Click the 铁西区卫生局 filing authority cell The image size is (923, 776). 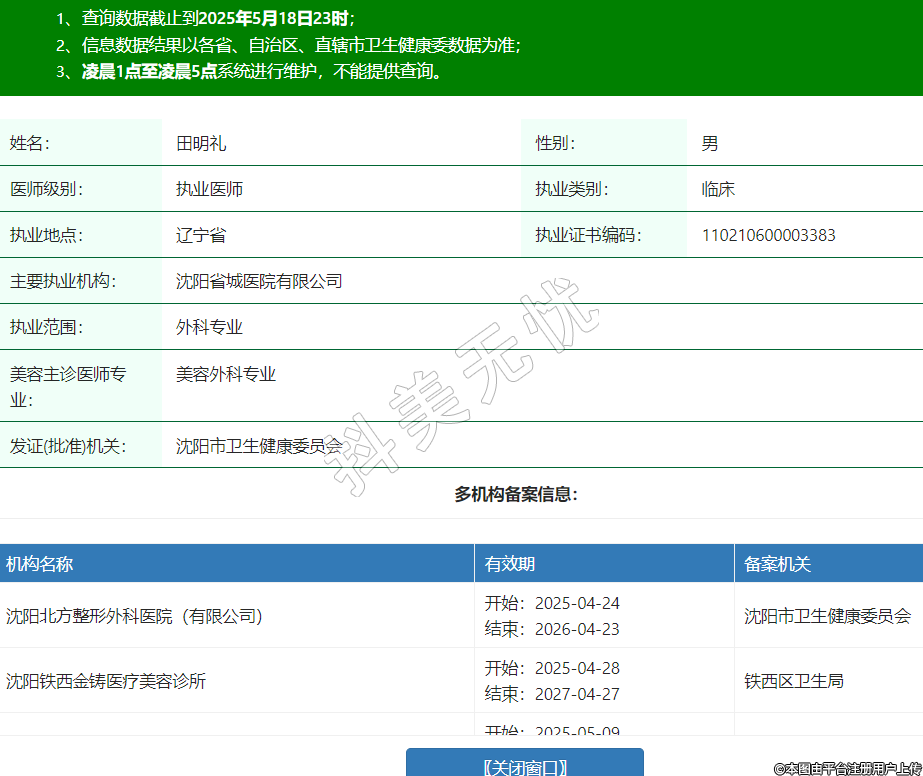793,681
